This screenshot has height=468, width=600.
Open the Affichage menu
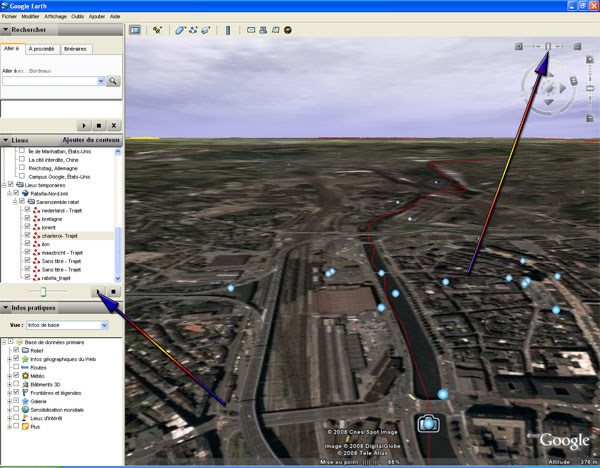pyautogui.click(x=56, y=17)
